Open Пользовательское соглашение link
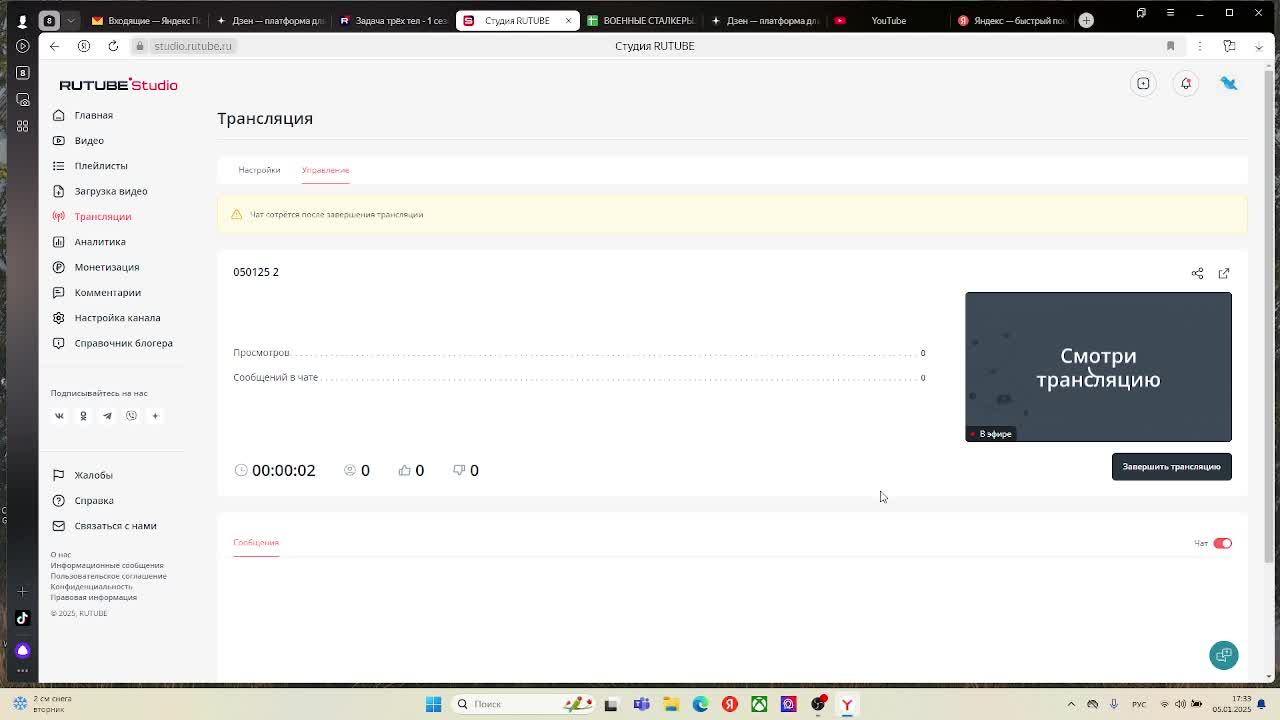Screen dimensions: 1280x720 pyautogui.click(x=109, y=576)
